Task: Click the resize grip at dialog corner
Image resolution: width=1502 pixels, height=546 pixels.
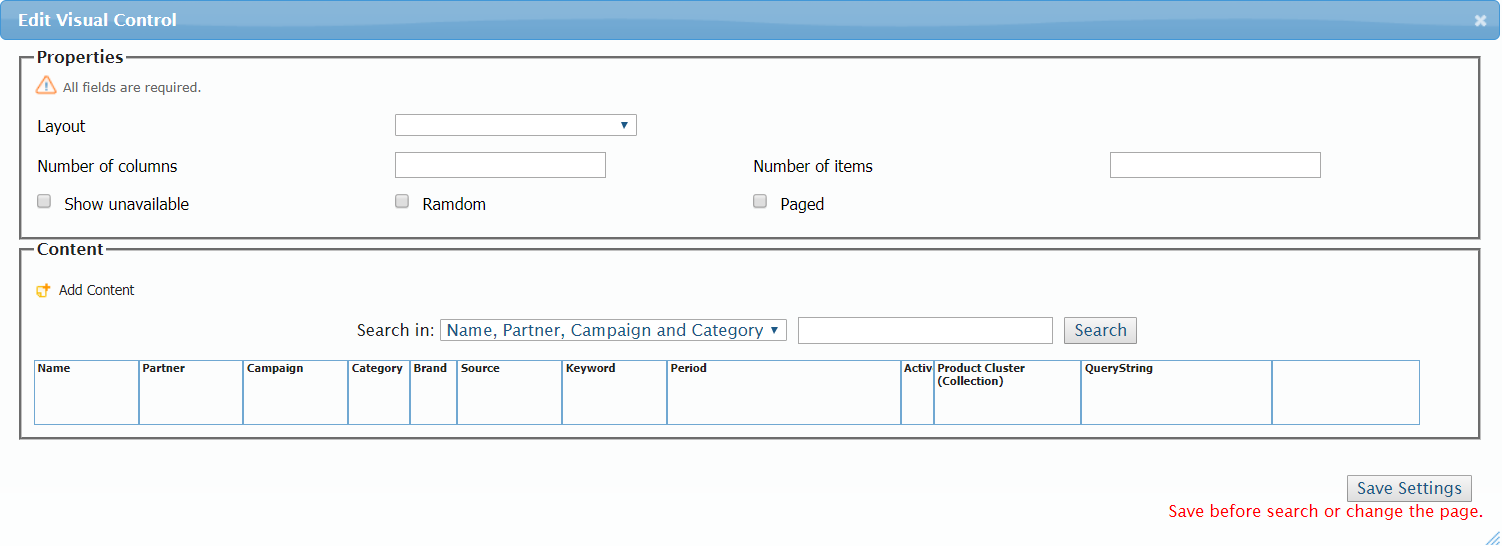Action: tap(1492, 537)
